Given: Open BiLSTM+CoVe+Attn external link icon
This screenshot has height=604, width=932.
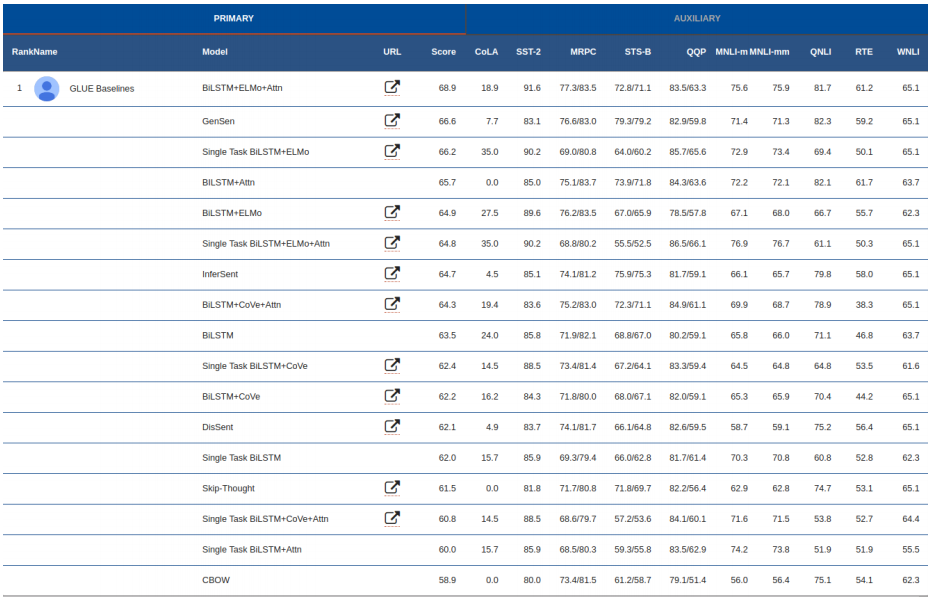Looking at the screenshot, I should tap(392, 304).
